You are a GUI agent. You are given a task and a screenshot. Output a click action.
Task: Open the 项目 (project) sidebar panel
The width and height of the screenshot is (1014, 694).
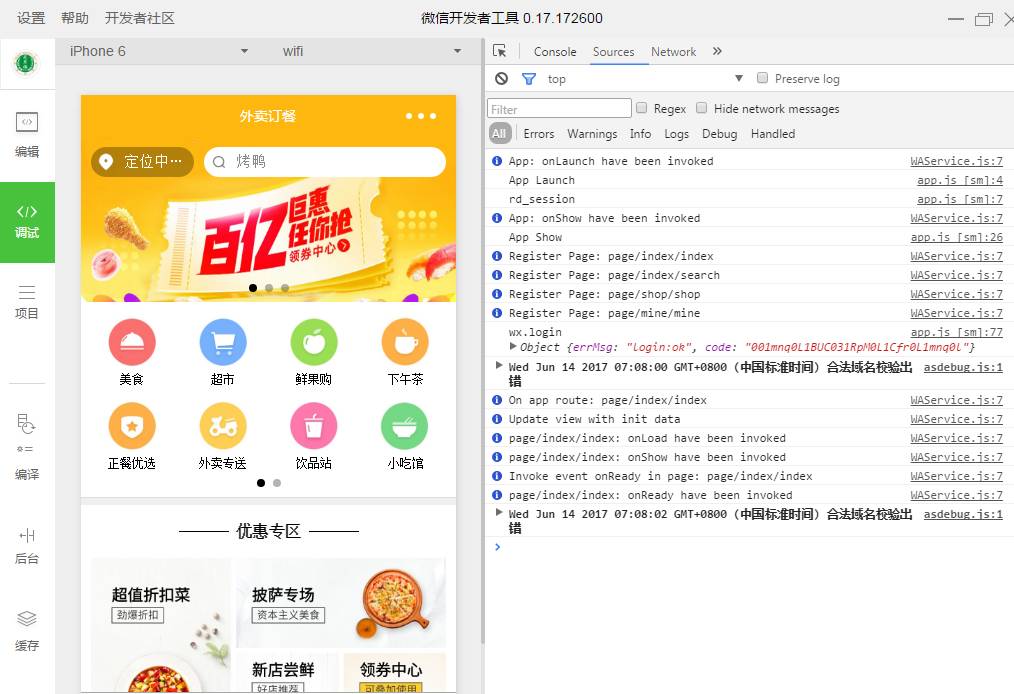(27, 301)
